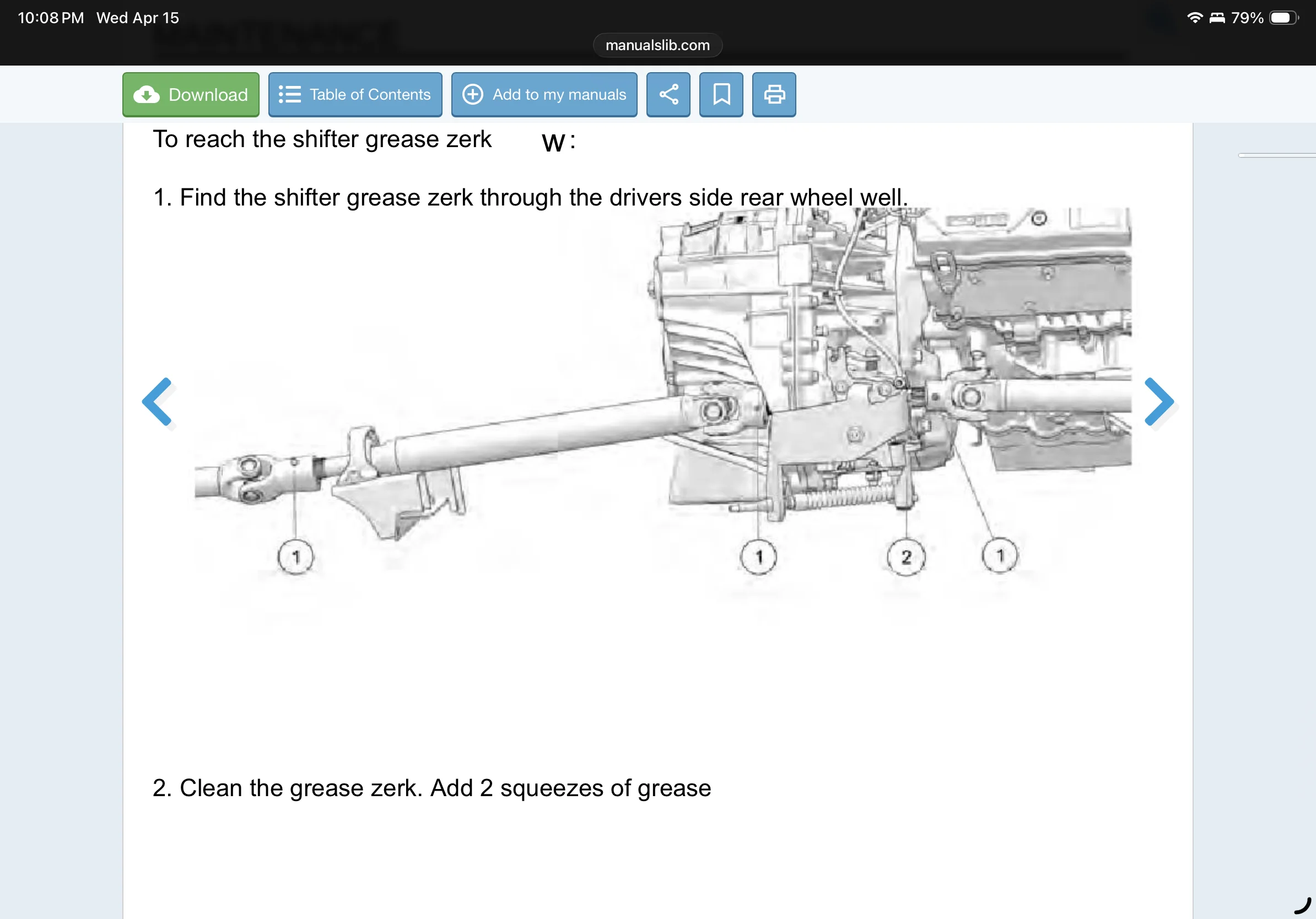Click the rightmost callout 1 on diagram
1316x919 pixels.
click(1000, 555)
